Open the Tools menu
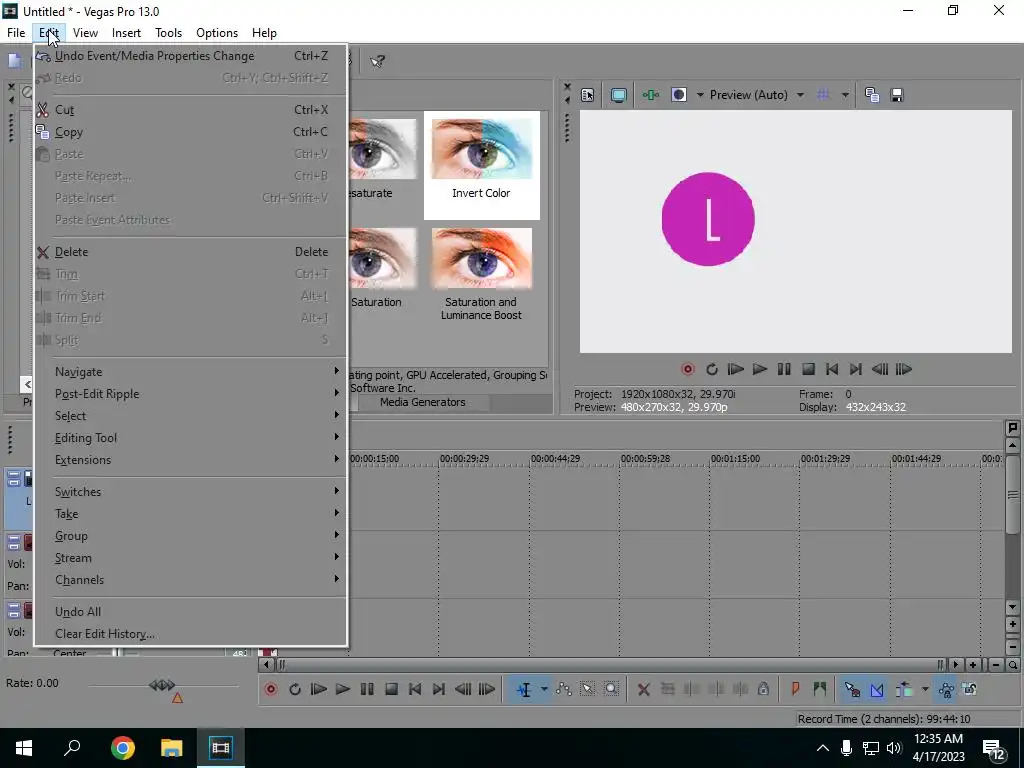Viewport: 1024px width, 768px height. 168,33
